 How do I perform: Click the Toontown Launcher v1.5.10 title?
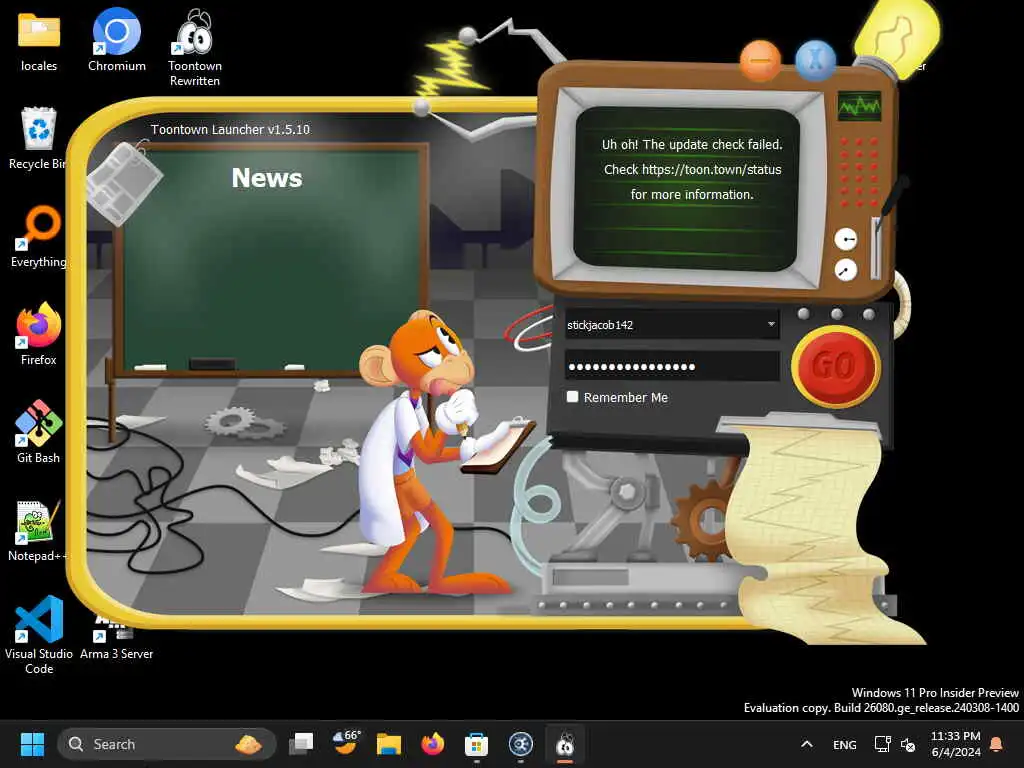pyautogui.click(x=231, y=129)
